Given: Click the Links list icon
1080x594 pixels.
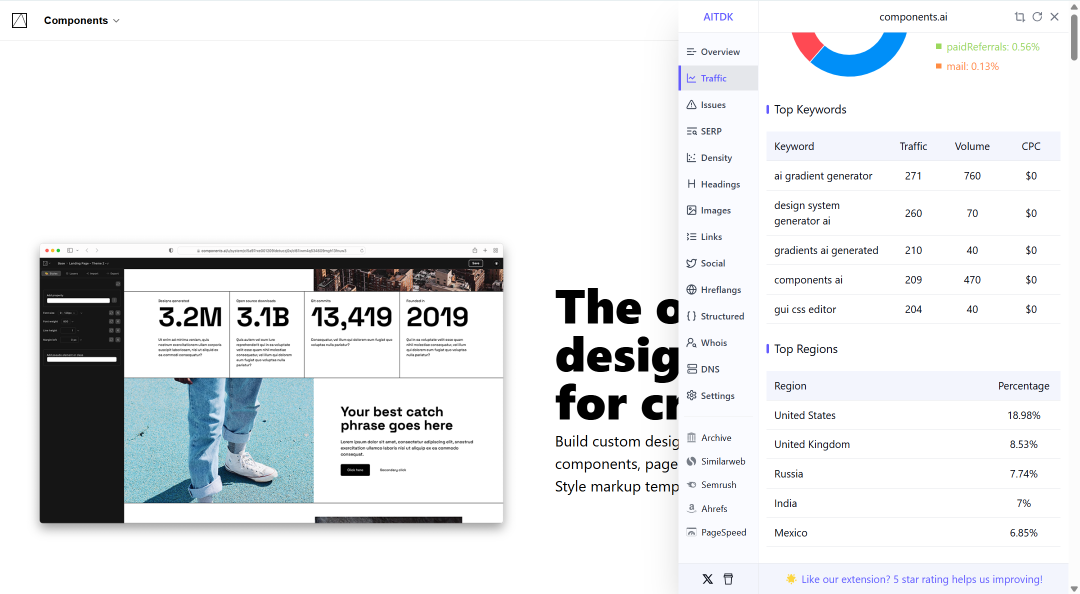Looking at the screenshot, I should [x=692, y=236].
